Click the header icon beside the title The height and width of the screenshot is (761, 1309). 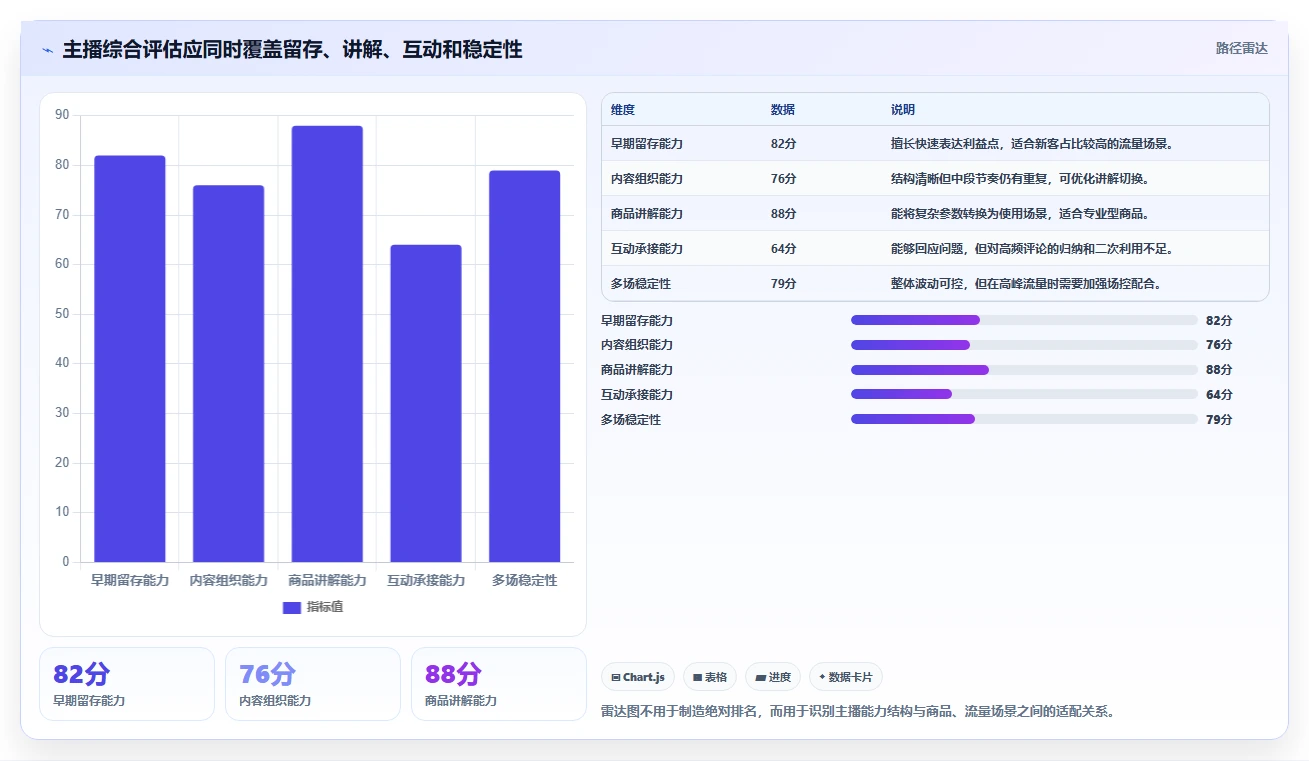pyautogui.click(x=47, y=50)
